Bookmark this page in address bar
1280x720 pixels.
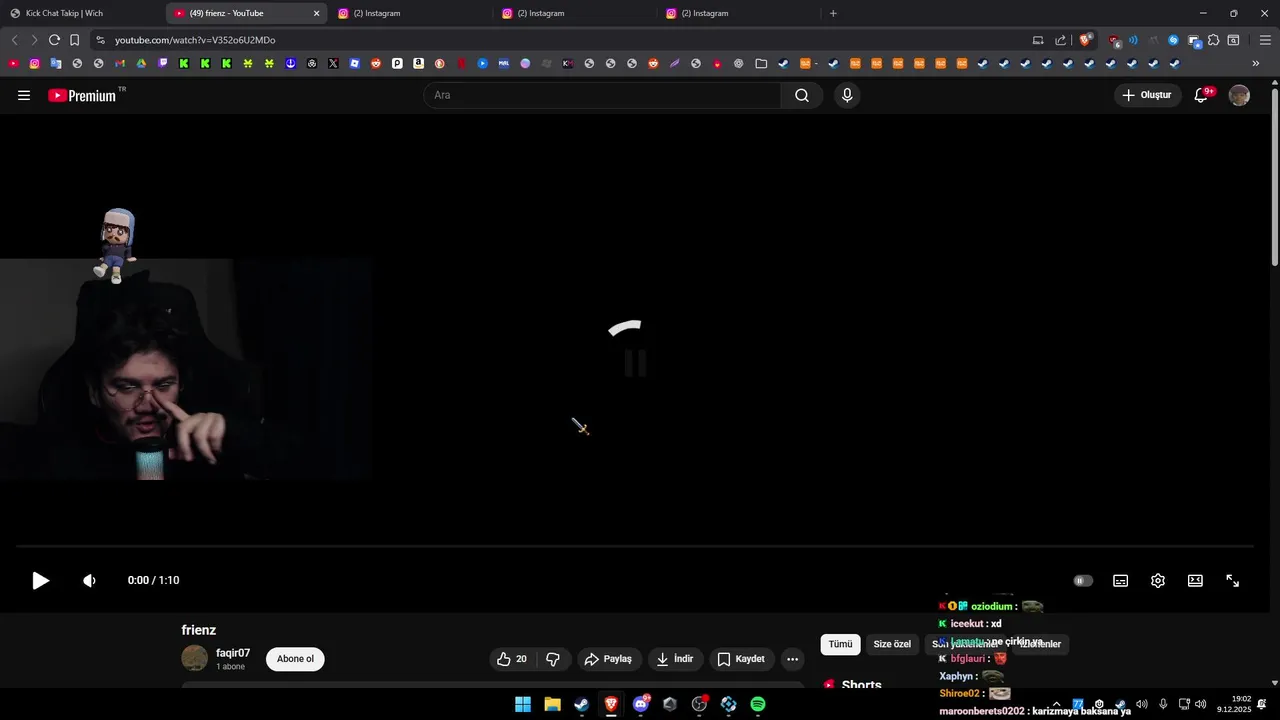coord(74,40)
